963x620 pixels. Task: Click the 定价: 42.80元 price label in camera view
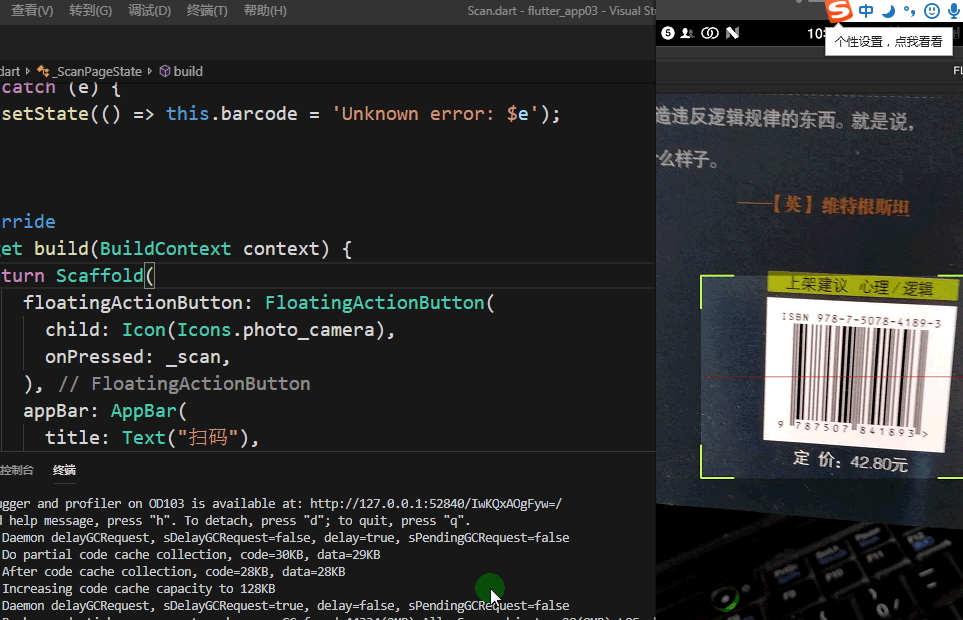(x=851, y=460)
